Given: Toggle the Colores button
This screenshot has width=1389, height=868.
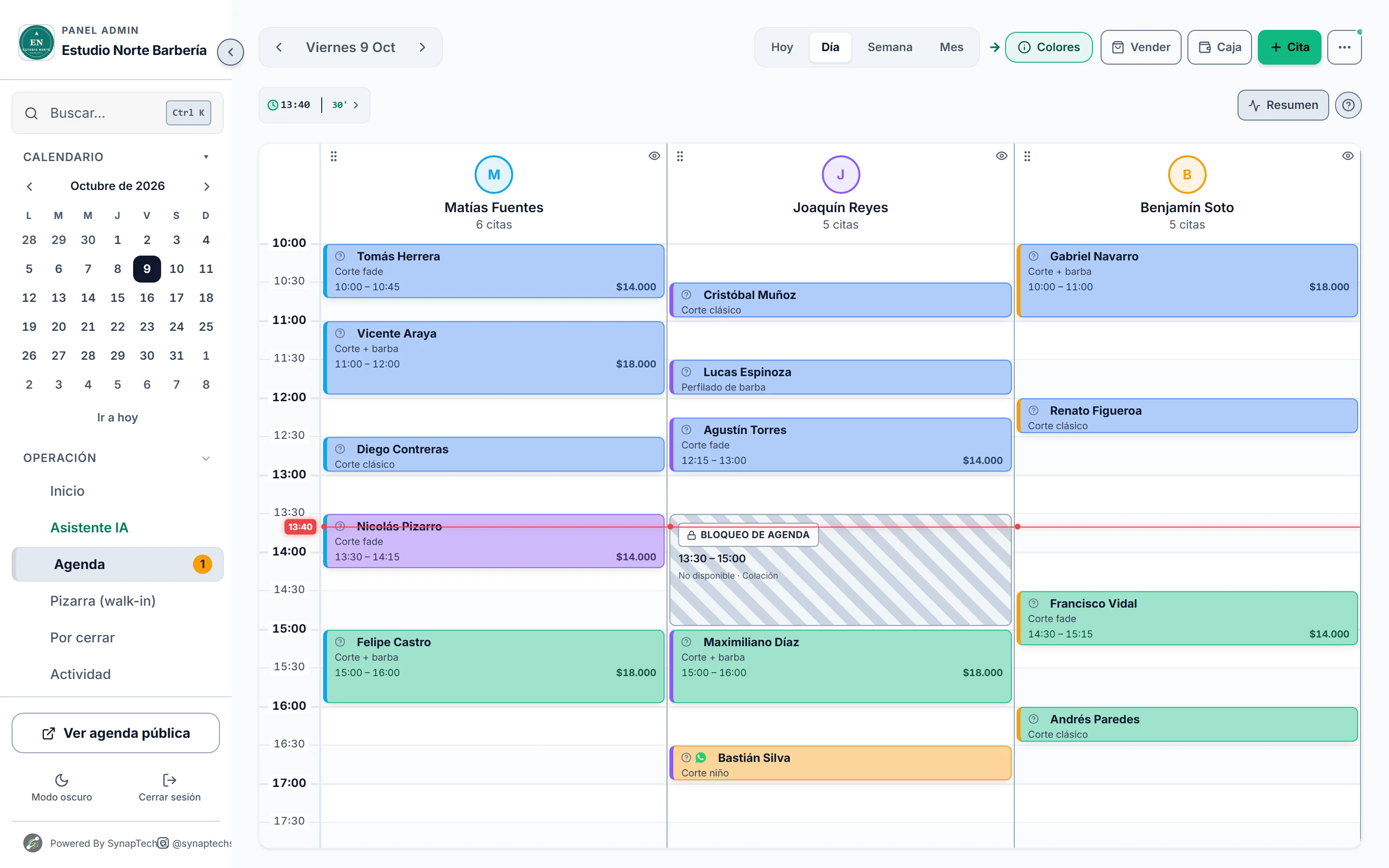Looking at the screenshot, I should (1049, 47).
